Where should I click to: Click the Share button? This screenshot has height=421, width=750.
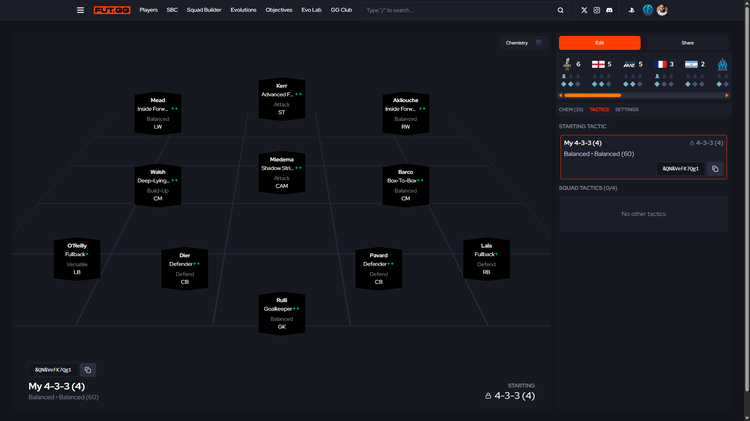[x=687, y=43]
